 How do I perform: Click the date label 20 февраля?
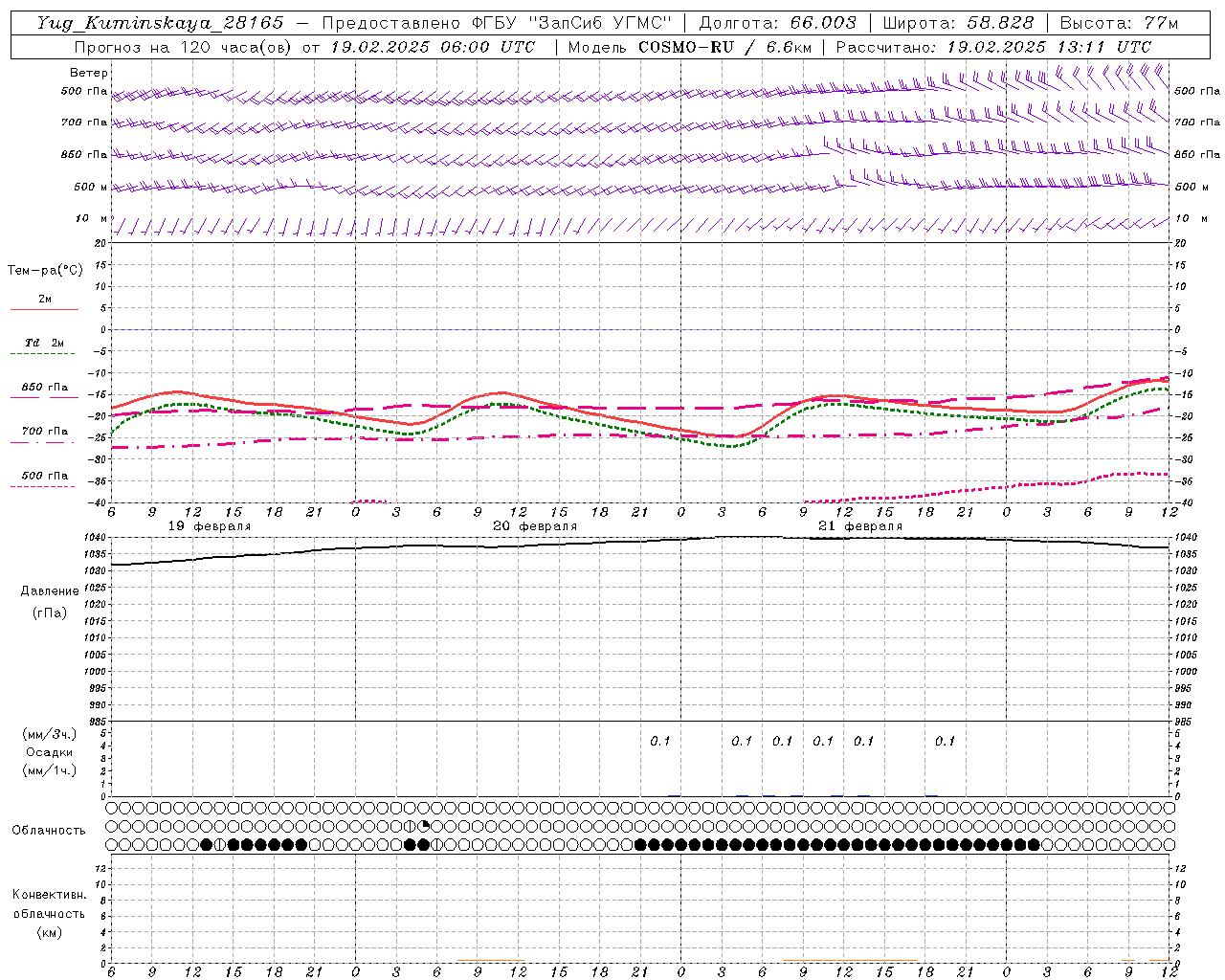click(x=535, y=526)
